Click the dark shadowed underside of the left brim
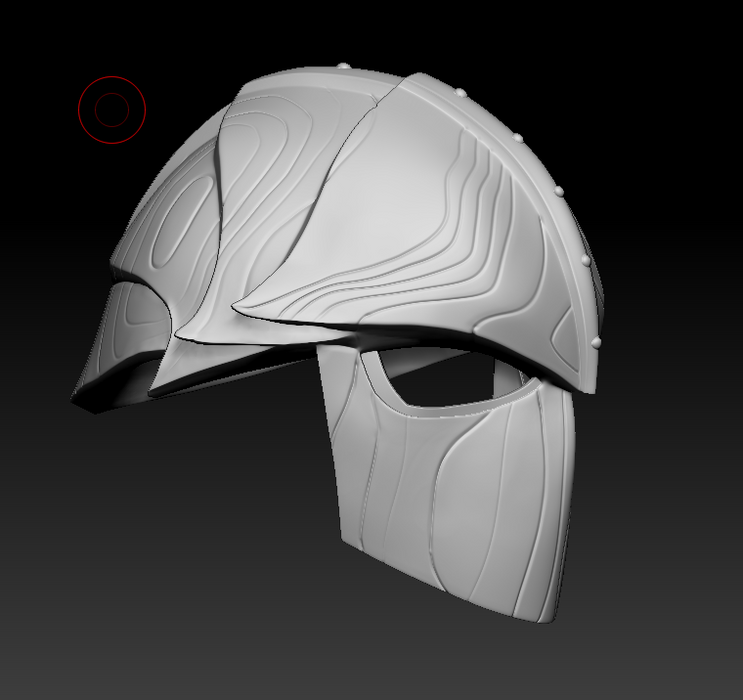Image resolution: width=743 pixels, height=700 pixels. (x=110, y=398)
